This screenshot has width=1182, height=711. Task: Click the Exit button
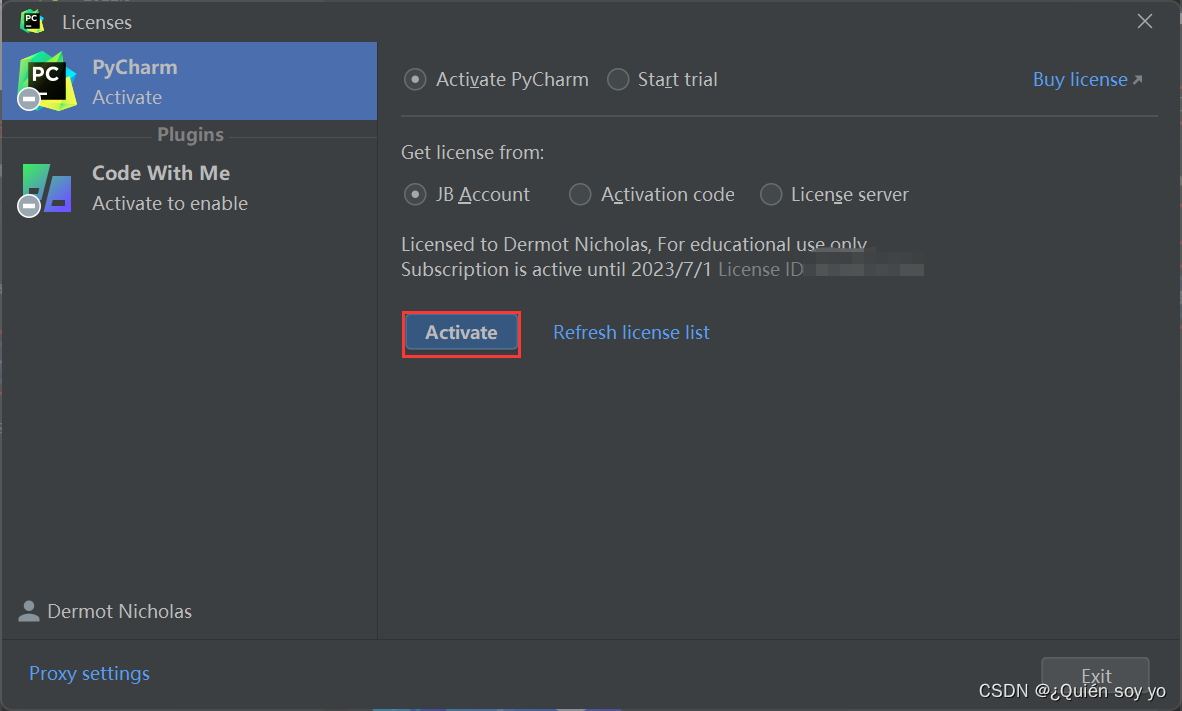pyautogui.click(x=1095, y=676)
